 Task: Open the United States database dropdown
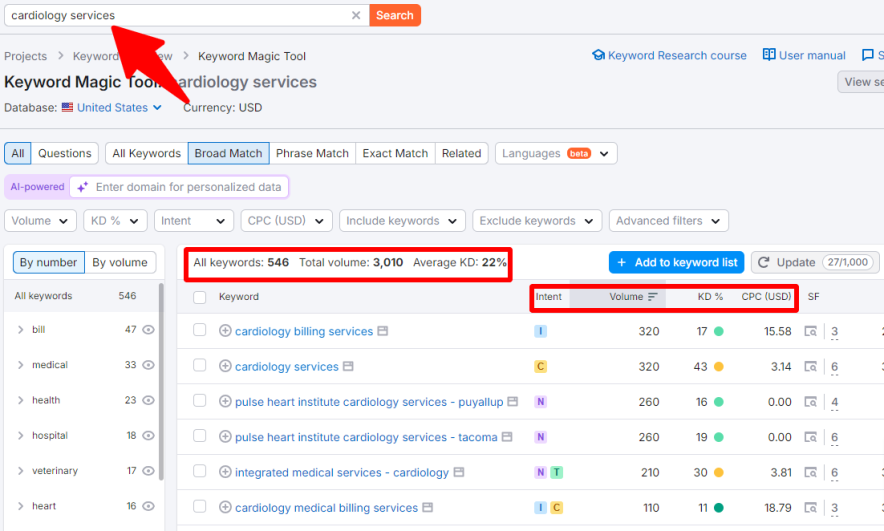pyautogui.click(x=112, y=108)
